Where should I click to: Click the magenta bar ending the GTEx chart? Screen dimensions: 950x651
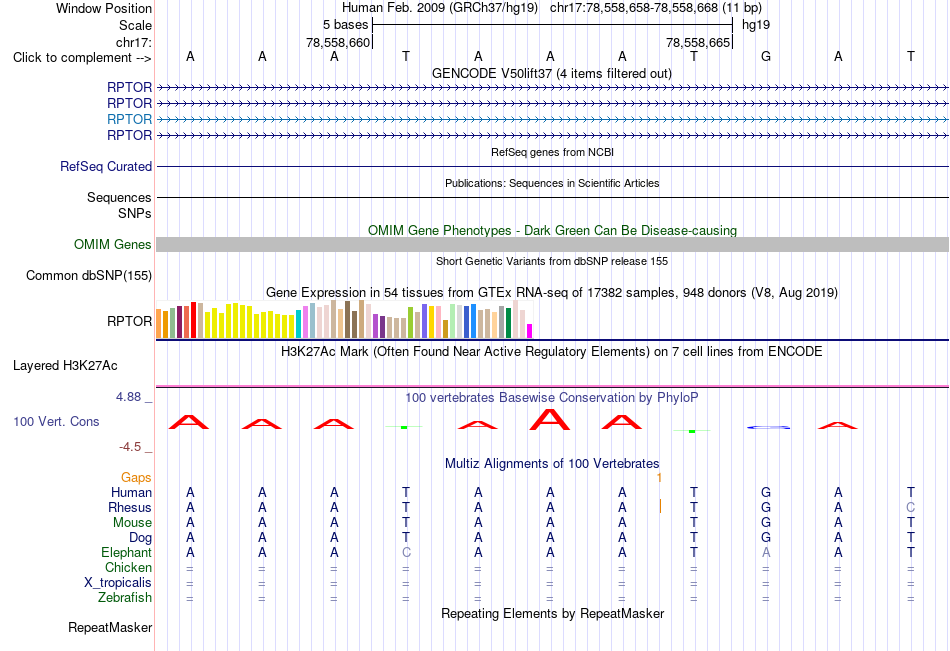[530, 331]
